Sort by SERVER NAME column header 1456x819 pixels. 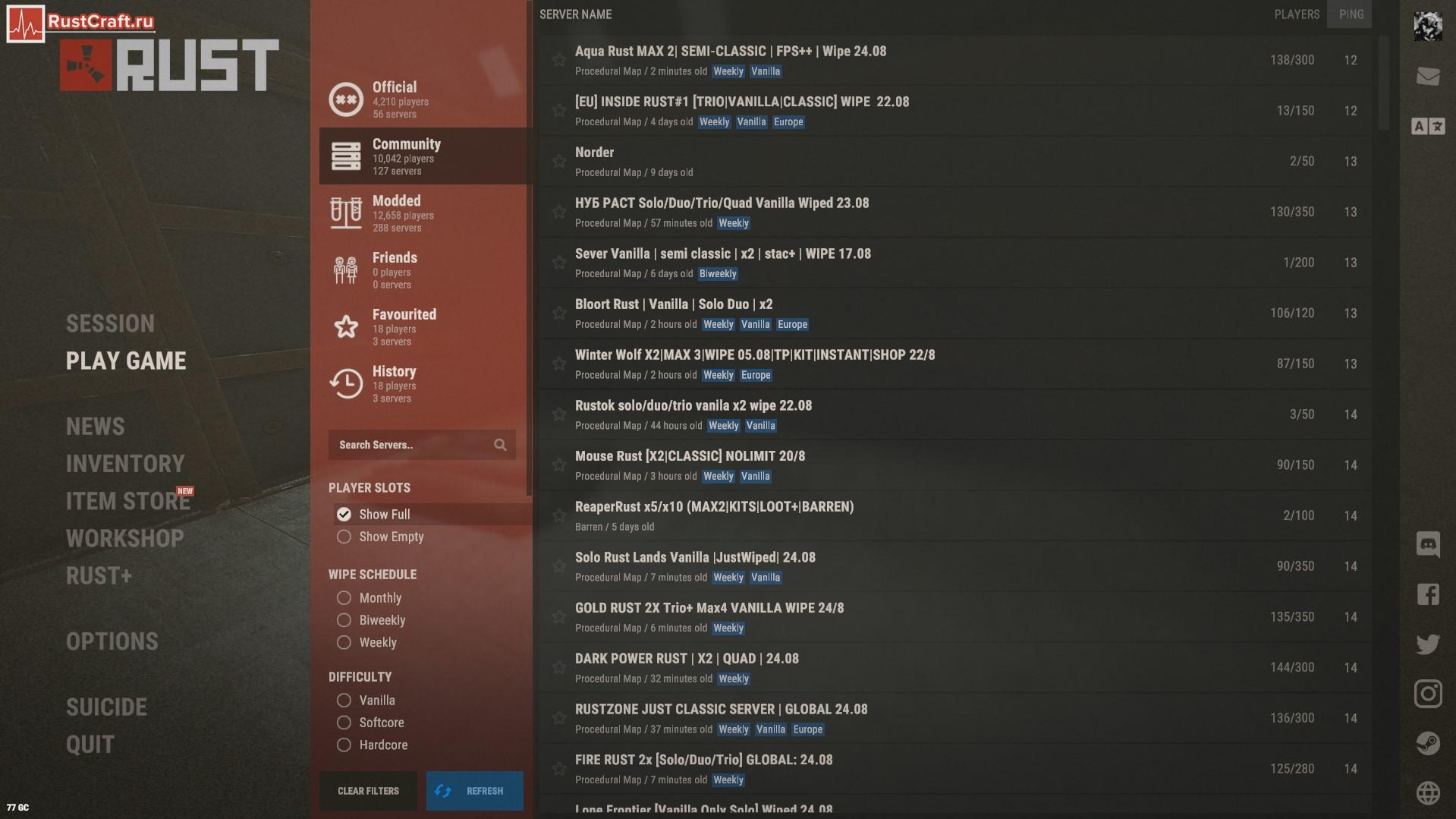pos(575,14)
